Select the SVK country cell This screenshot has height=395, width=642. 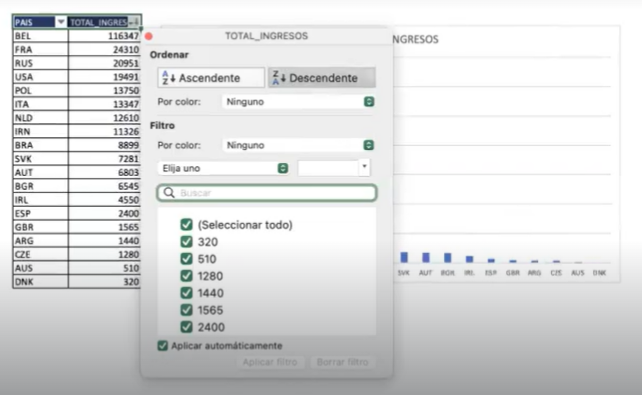40,159
